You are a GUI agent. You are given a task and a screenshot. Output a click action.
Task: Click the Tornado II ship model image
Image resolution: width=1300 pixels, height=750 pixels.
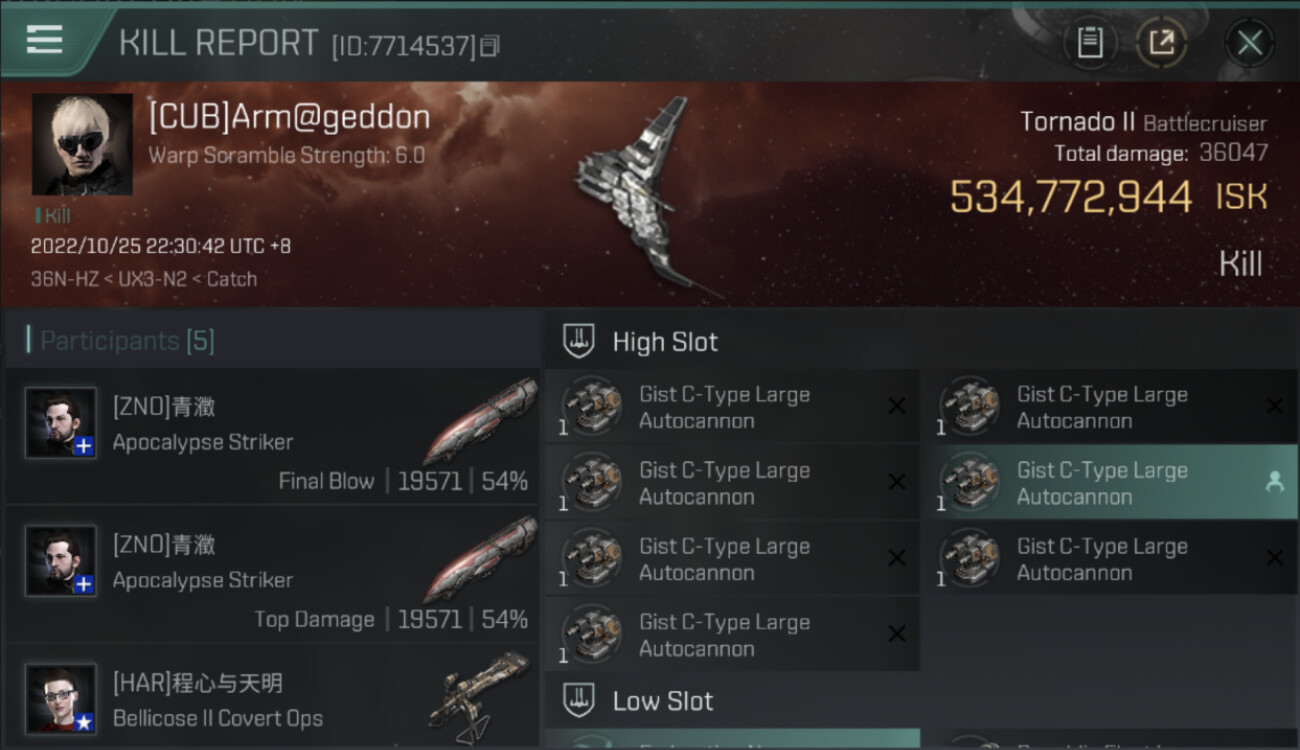pyautogui.click(x=645, y=195)
